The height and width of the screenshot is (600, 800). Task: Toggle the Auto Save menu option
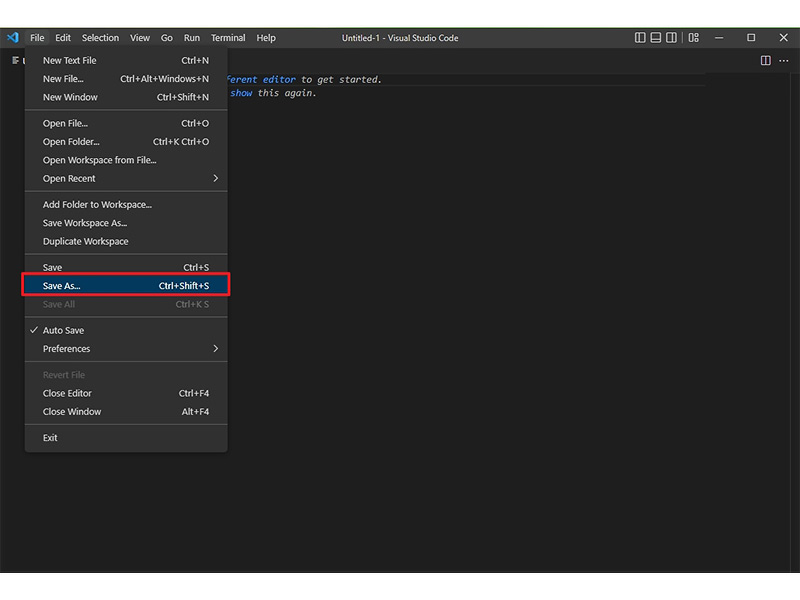[126, 330]
